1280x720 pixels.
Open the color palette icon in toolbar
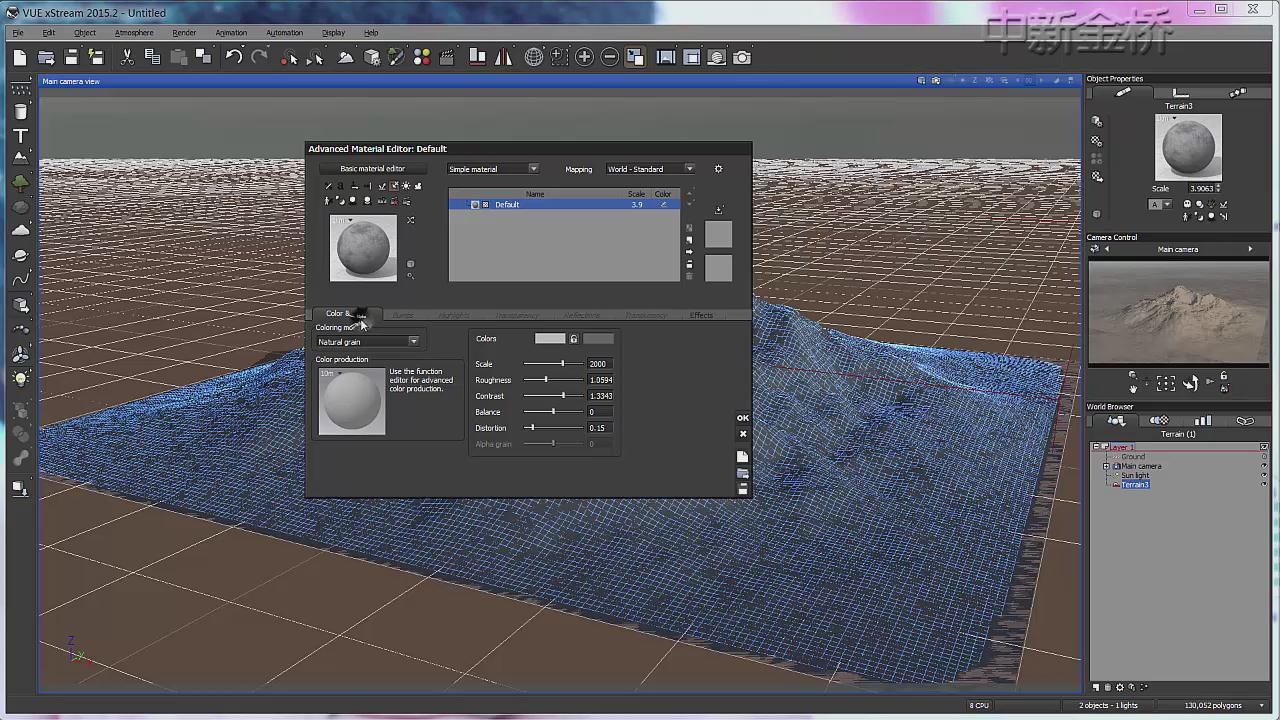coord(422,57)
